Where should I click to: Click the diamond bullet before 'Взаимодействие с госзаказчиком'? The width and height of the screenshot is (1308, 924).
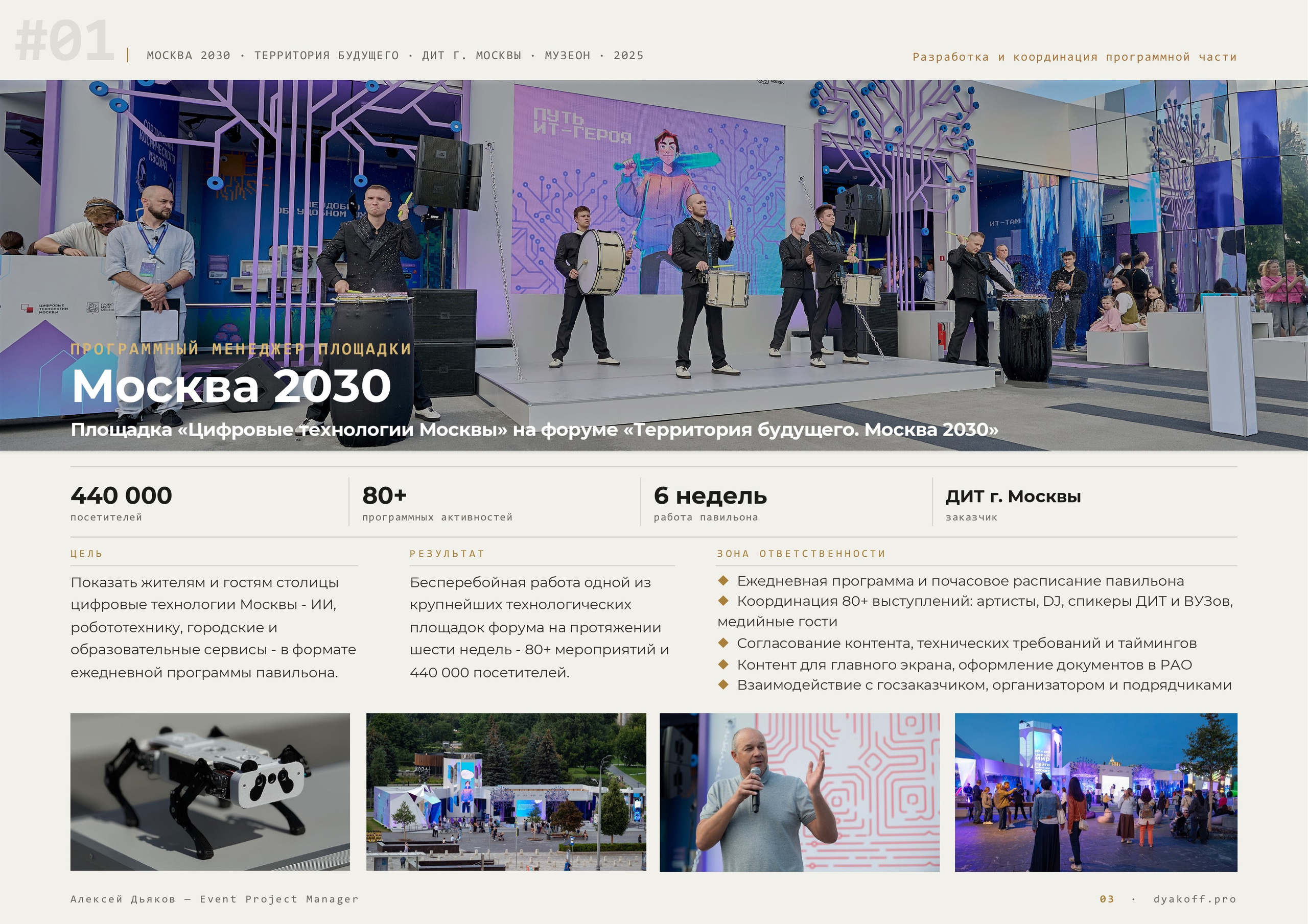[723, 684]
